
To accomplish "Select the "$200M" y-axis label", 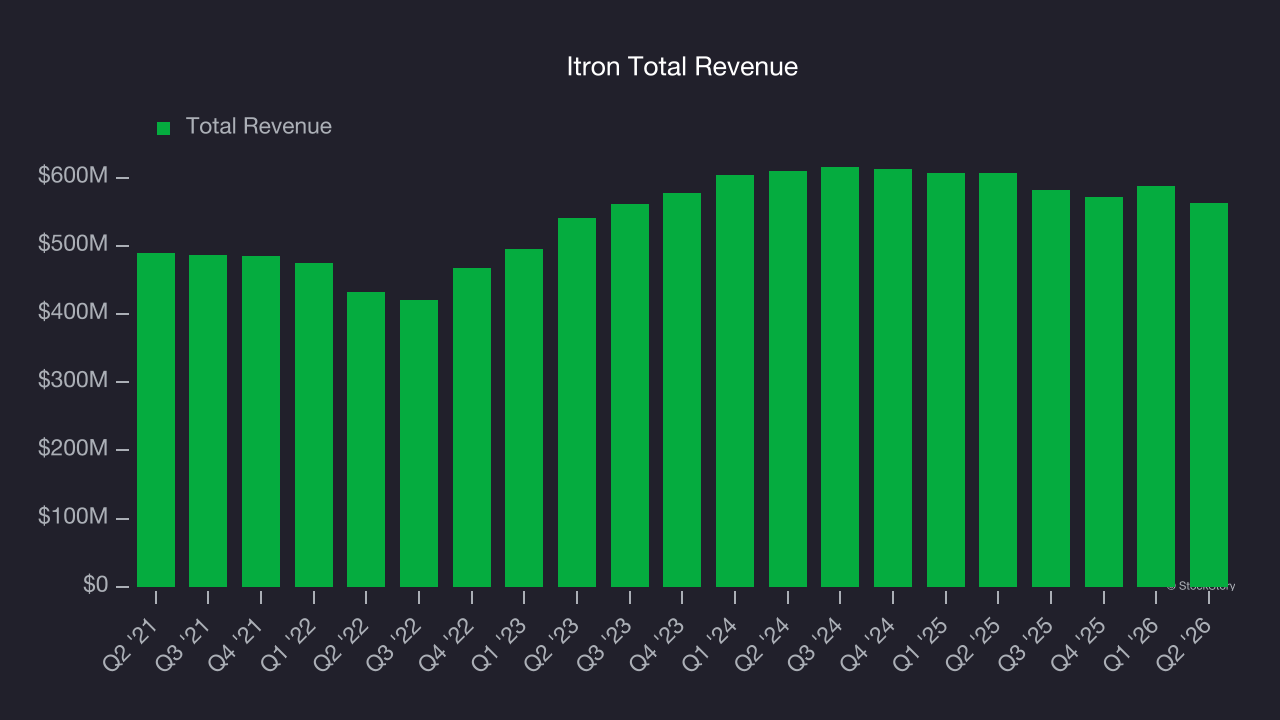I will pyautogui.click(x=72, y=449).
